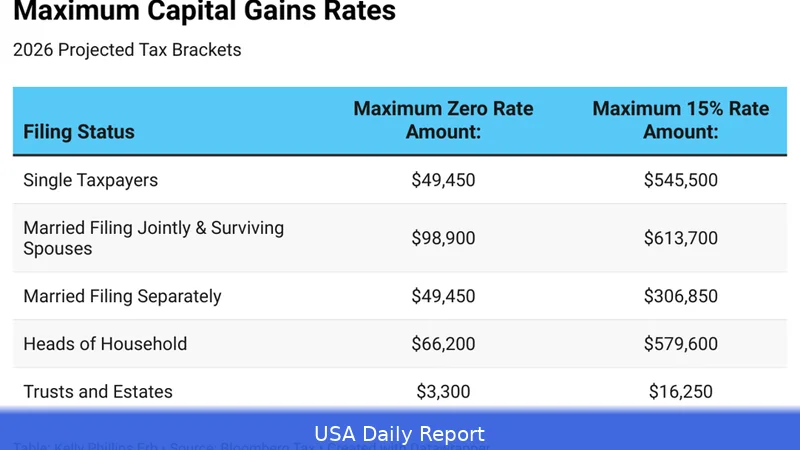Viewport: 800px width, 450px height.
Task: Click the $16,250 table cell
Action: (681, 392)
